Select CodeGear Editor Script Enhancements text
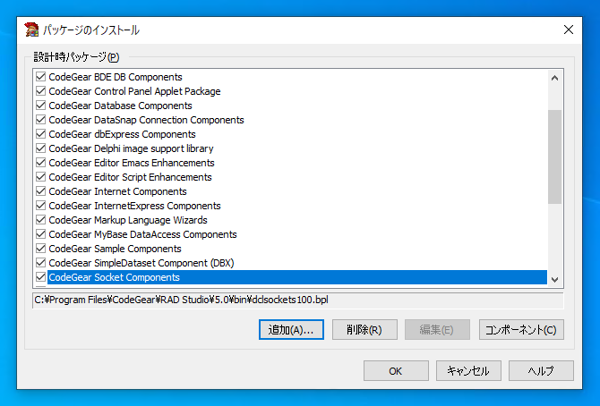The width and height of the screenshot is (600, 406). [130, 177]
